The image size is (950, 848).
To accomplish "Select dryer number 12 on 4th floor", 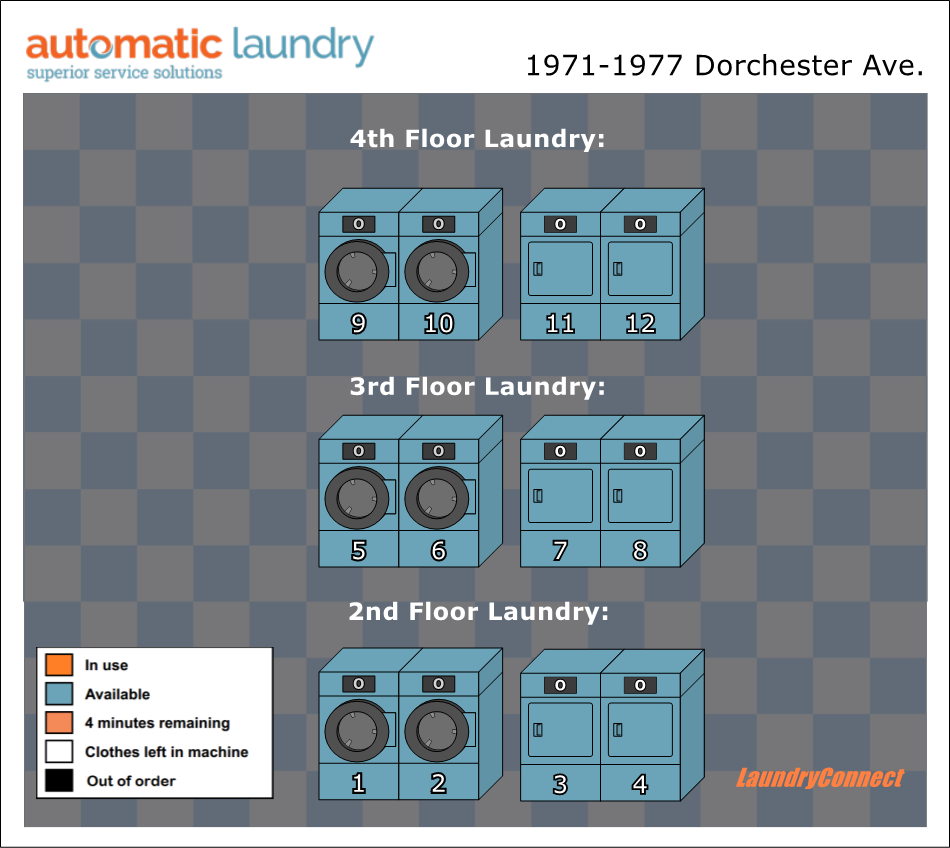I will (640, 275).
